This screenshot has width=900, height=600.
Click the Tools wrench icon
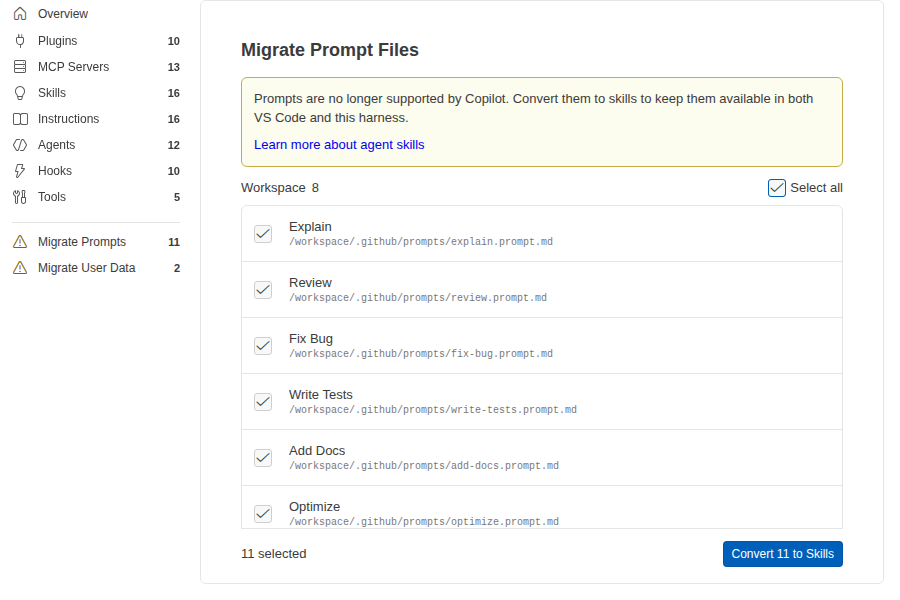20,197
